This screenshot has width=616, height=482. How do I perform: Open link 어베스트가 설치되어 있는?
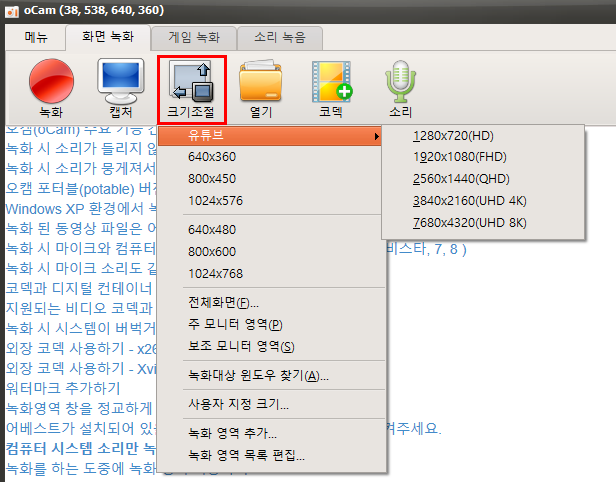click(x=81, y=428)
